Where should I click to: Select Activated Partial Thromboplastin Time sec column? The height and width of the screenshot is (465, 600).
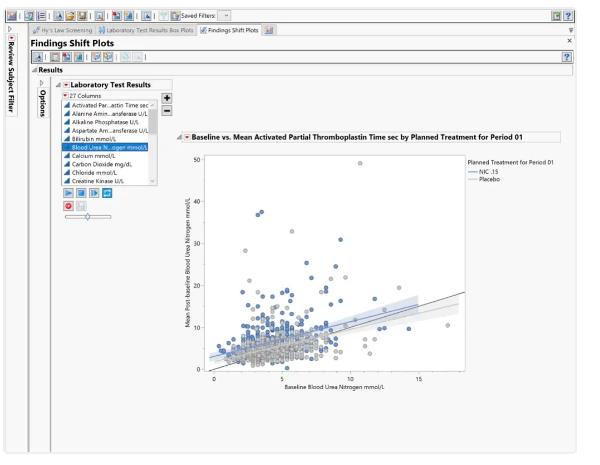tap(106, 105)
